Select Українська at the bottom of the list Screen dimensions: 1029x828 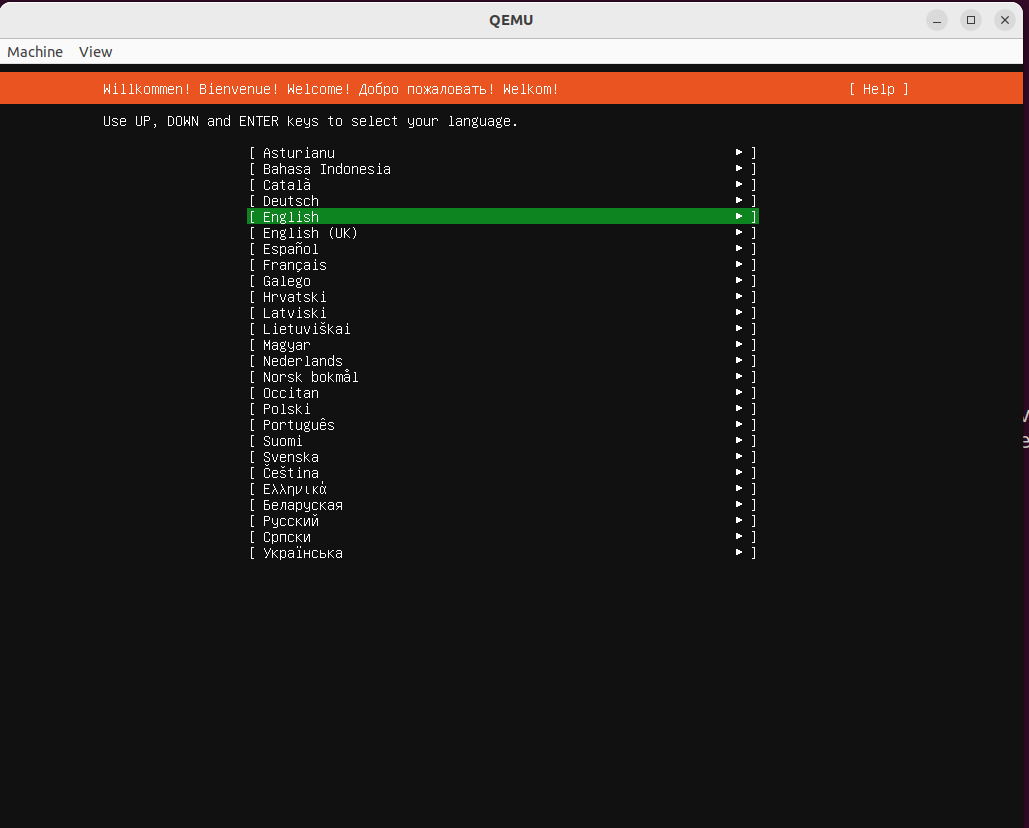[302, 552]
